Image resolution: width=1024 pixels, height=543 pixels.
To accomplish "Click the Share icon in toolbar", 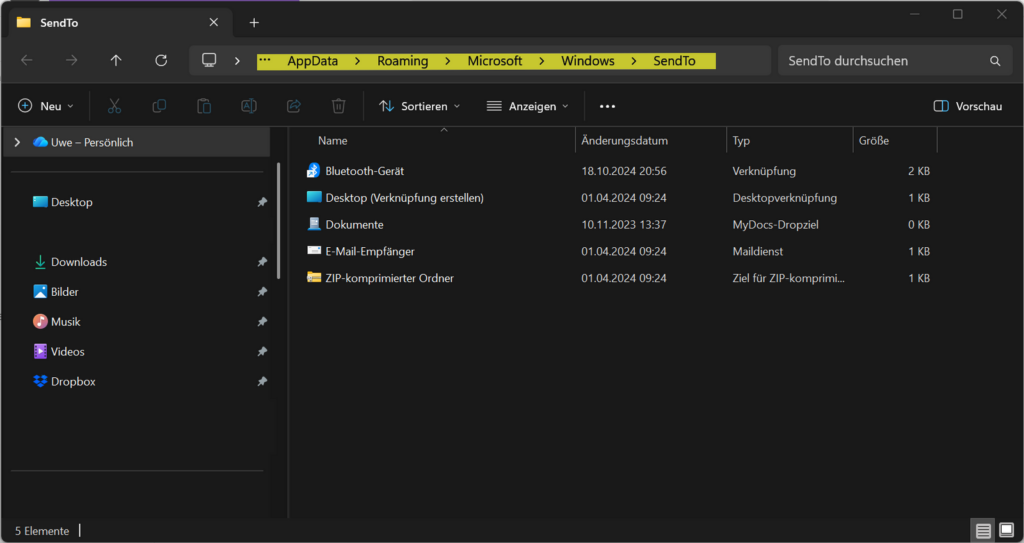I will [294, 106].
